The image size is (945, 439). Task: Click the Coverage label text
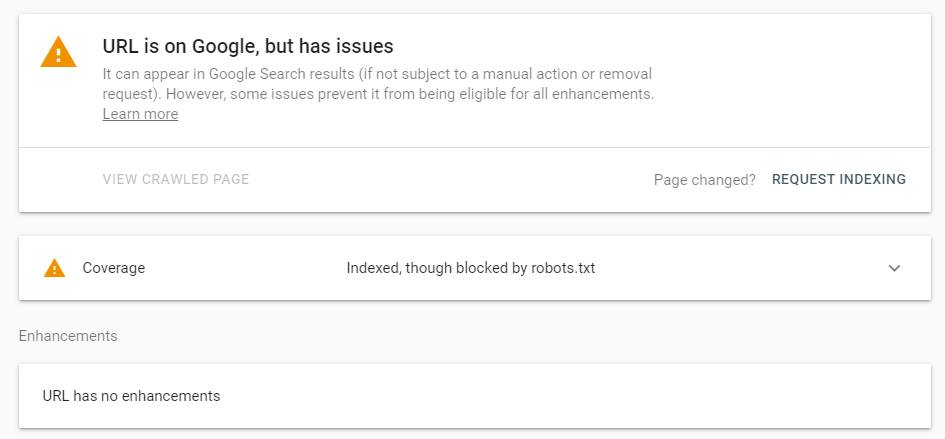pyautogui.click(x=113, y=268)
